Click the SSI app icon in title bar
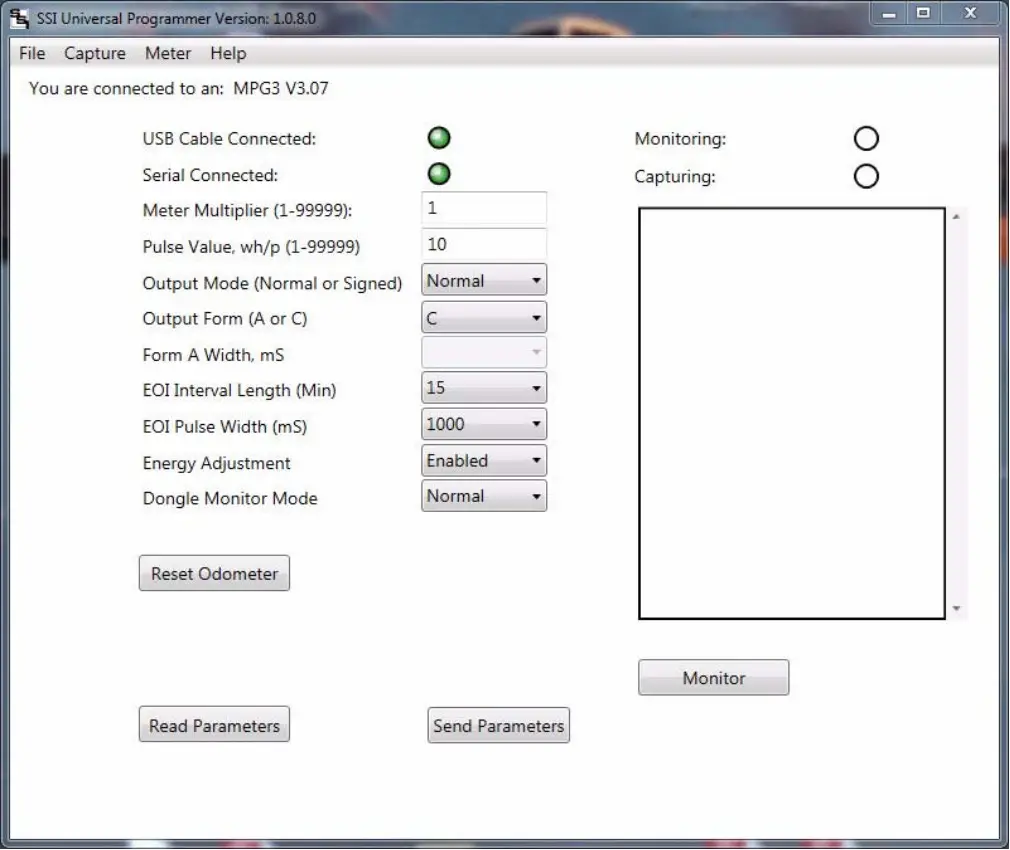This screenshot has height=850, width=1010. (x=18, y=17)
